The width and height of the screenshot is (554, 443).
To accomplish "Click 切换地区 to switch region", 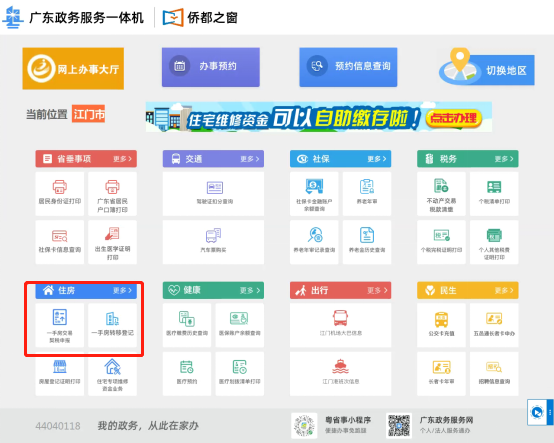I will pos(487,67).
